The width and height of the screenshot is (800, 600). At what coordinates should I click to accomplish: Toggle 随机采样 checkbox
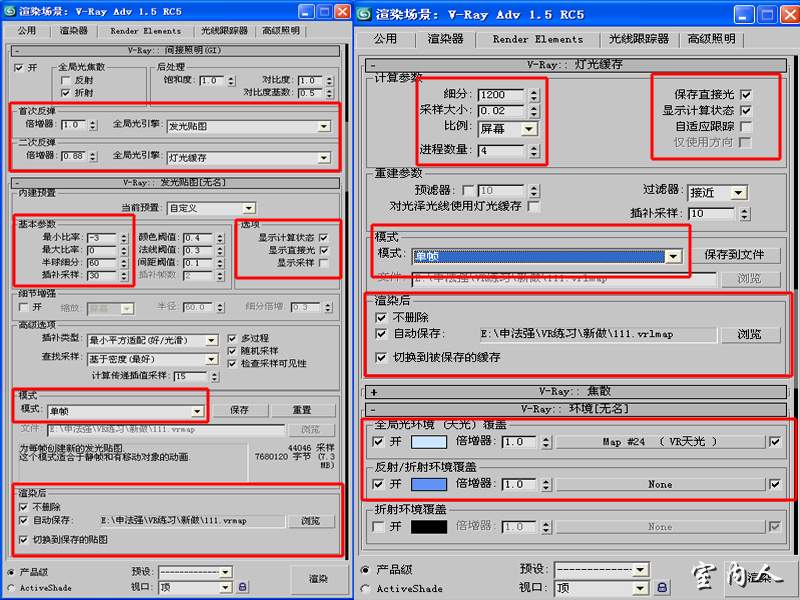pos(232,351)
